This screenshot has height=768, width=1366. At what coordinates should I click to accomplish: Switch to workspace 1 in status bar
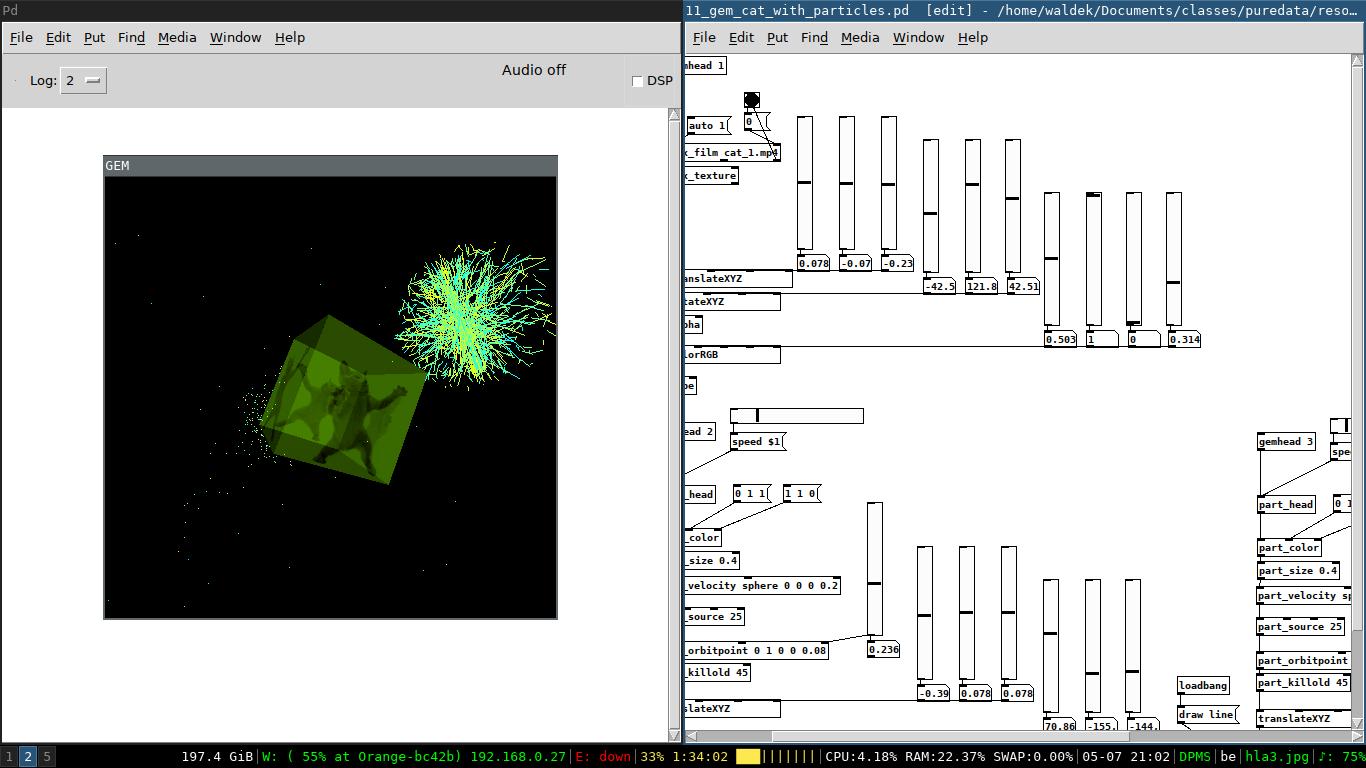pos(9,757)
